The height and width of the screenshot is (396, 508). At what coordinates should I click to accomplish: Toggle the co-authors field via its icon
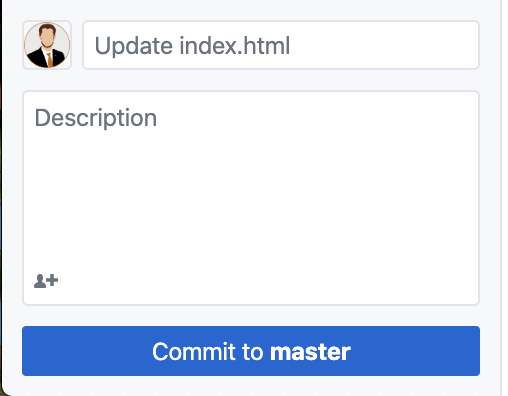46,281
